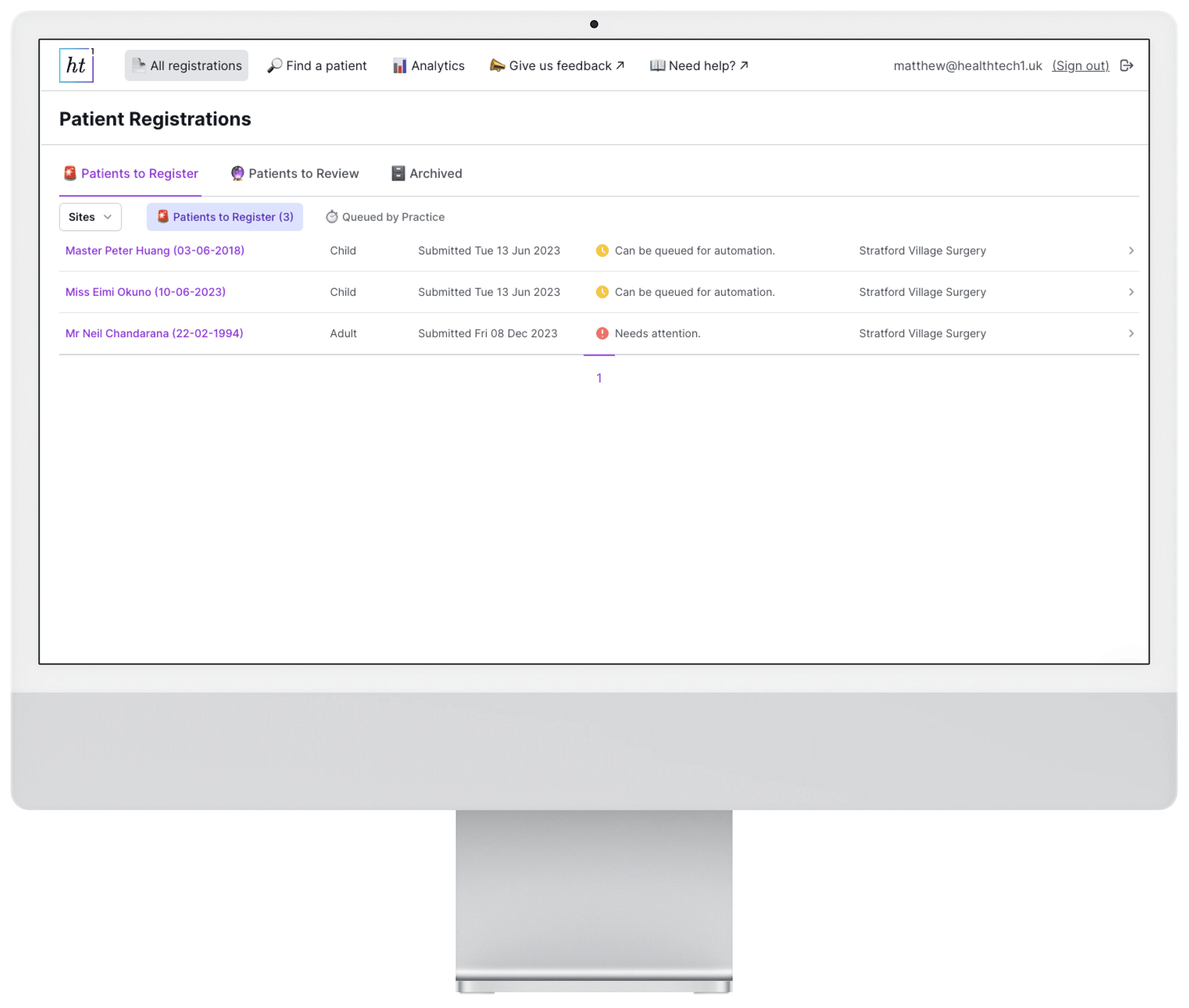
Task: Expand the Sites dropdown
Action: [x=90, y=216]
